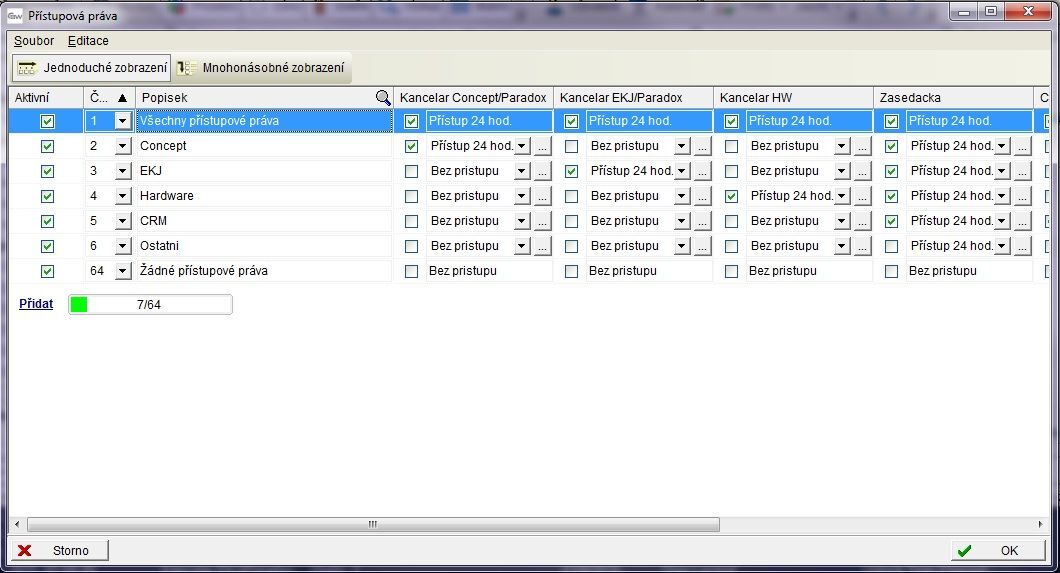Click the horizontal scrollbar at the bottom
This screenshot has height=573, width=1060.
click(x=372, y=524)
